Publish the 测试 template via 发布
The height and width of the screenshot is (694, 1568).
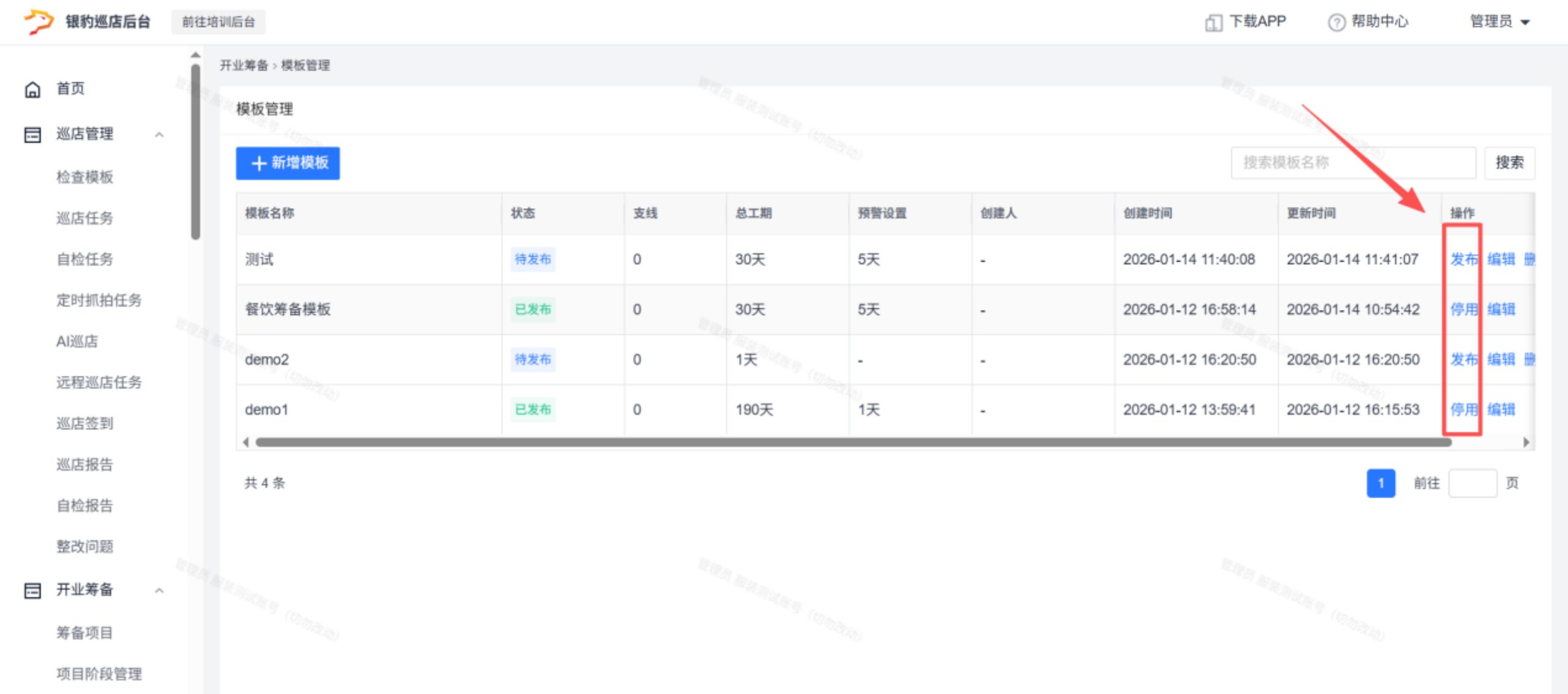pos(1463,259)
